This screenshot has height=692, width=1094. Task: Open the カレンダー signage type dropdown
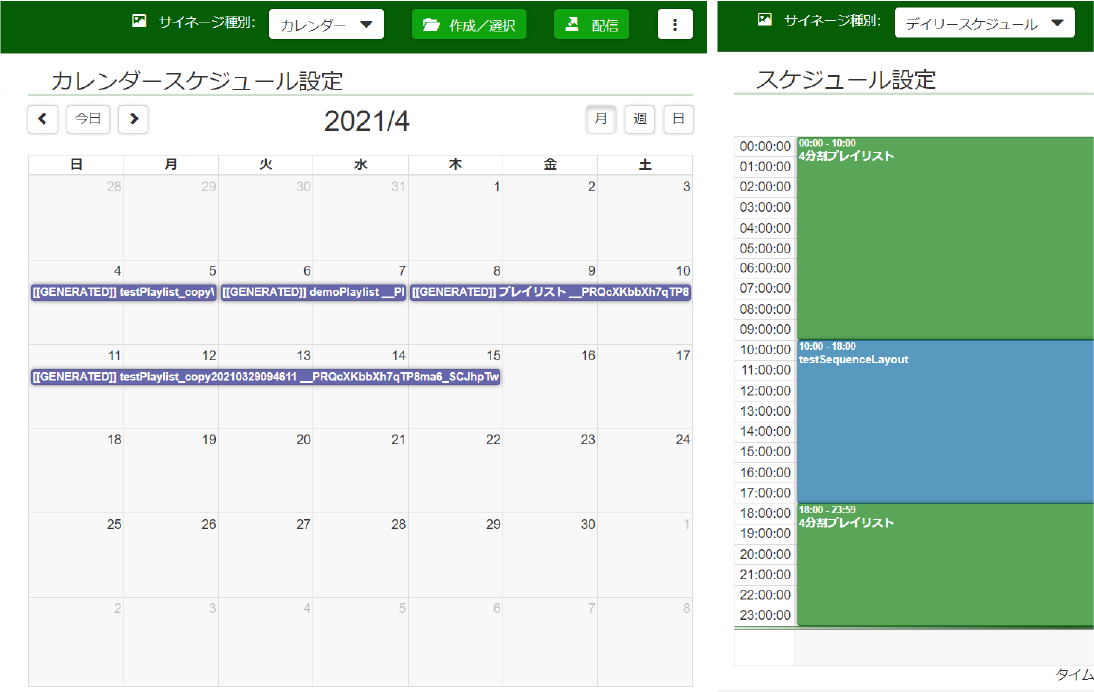(326, 25)
